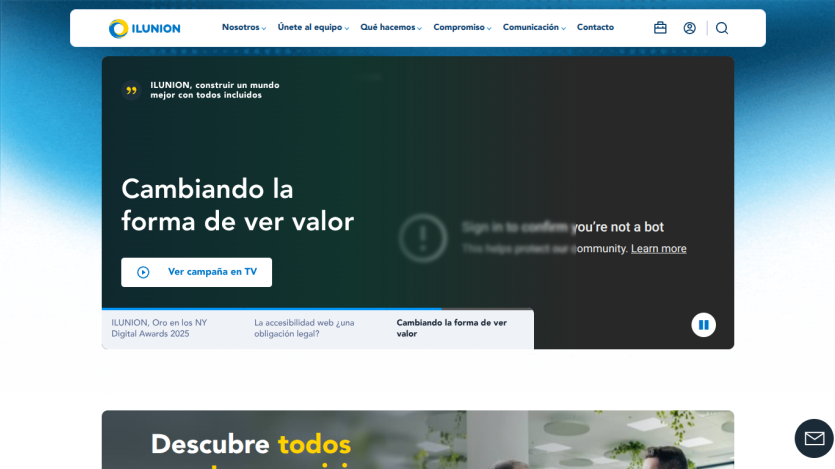The height and width of the screenshot is (469, 835).
Task: Pause the hero carousel
Action: tap(703, 325)
